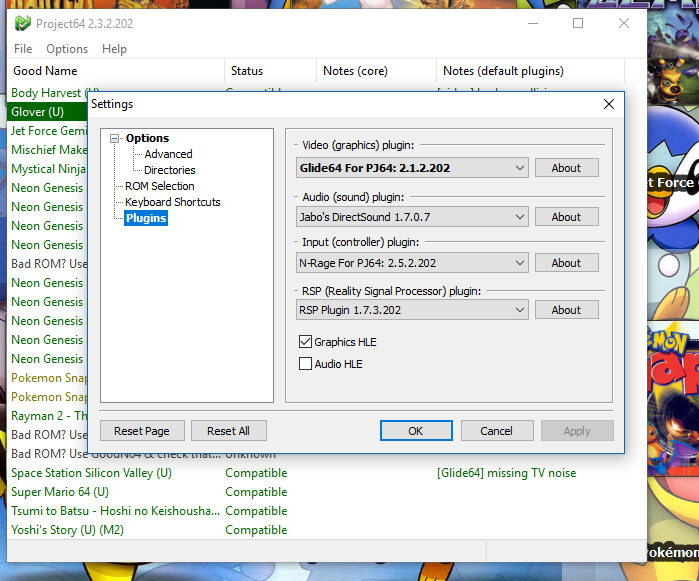Screen dimensions: 699x581
Task: Click the OK button
Action: (416, 431)
